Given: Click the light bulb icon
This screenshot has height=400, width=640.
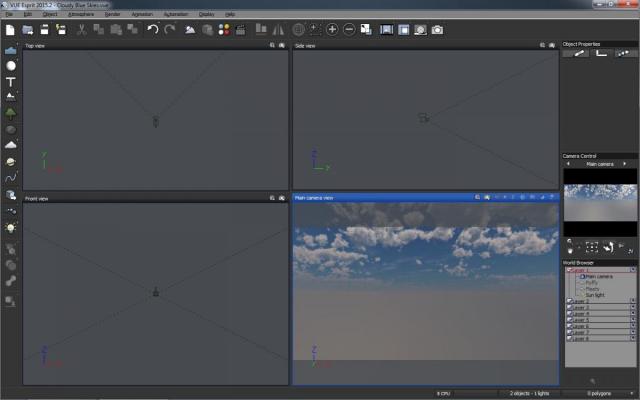Looking at the screenshot, I should [11, 227].
